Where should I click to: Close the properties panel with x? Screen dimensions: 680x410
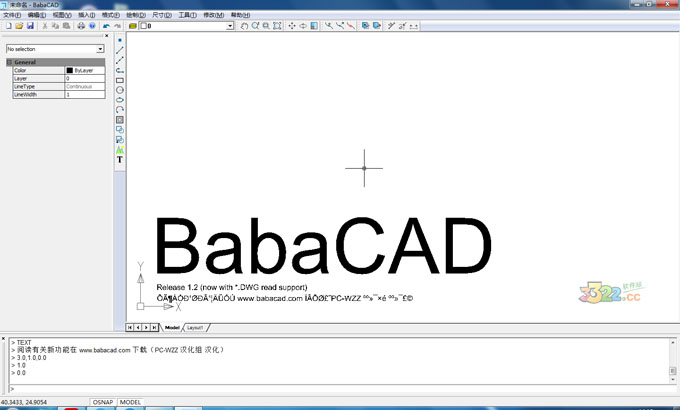107,36
